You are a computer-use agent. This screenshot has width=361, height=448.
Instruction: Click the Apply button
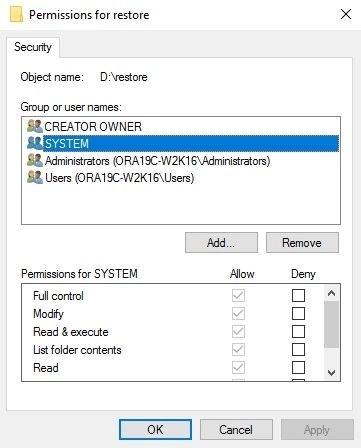pyautogui.click(x=317, y=430)
